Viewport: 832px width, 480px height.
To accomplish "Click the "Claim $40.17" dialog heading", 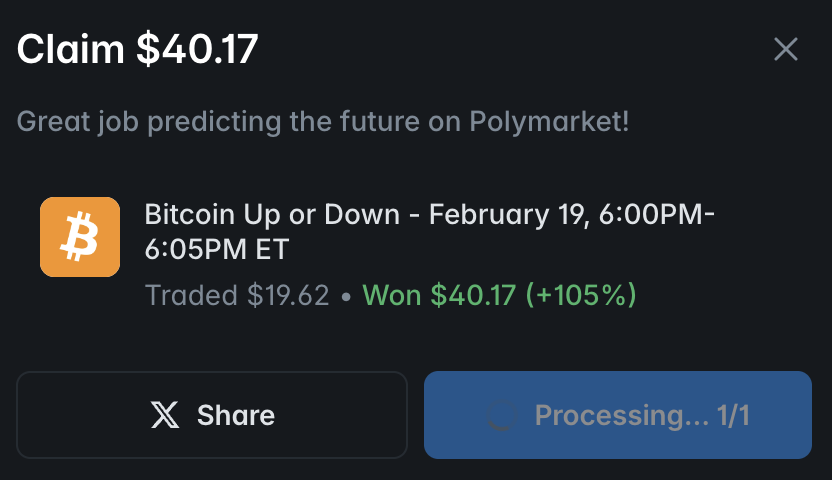I will [x=138, y=49].
